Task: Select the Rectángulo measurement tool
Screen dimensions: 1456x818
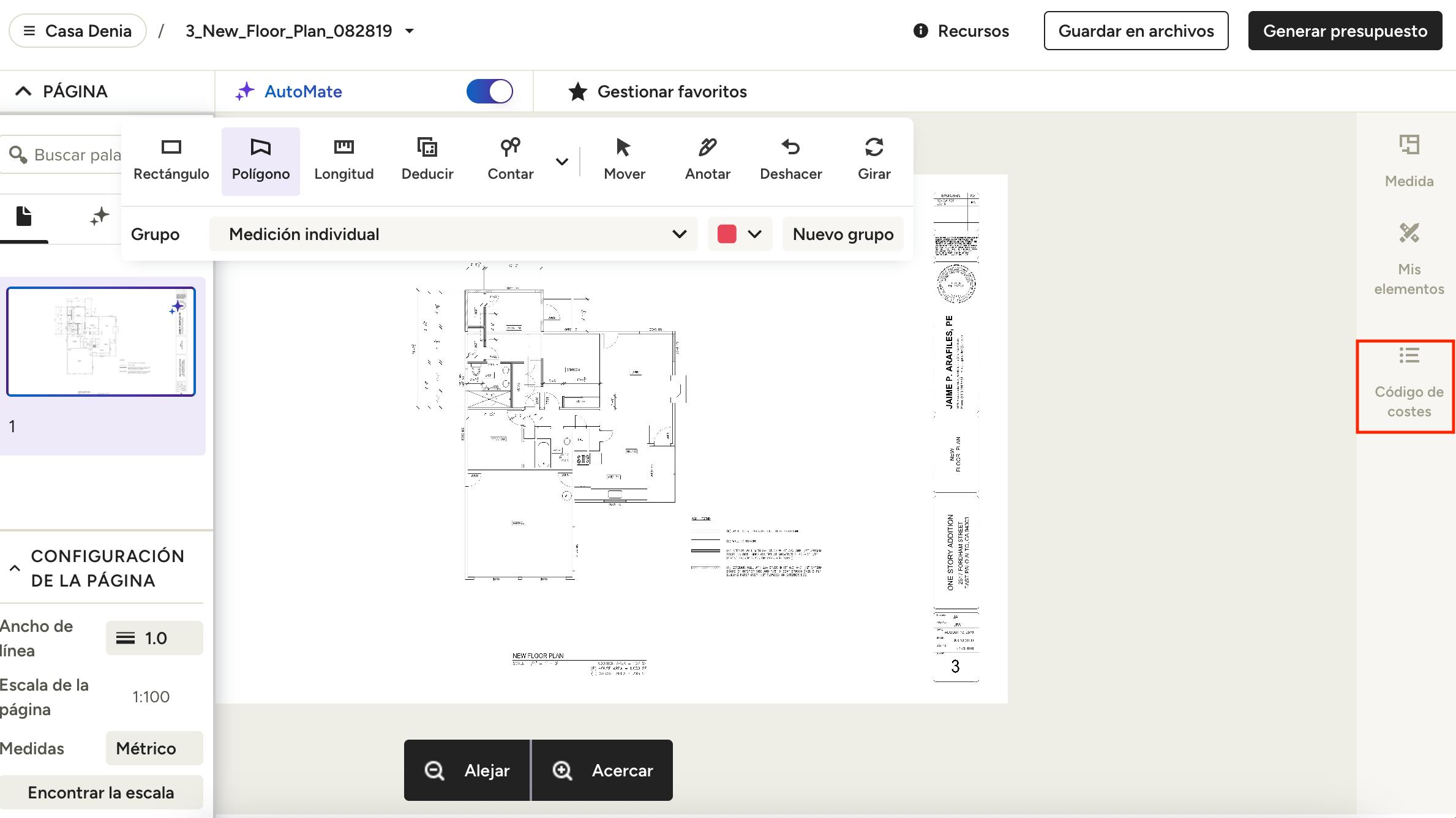Action: (x=171, y=161)
